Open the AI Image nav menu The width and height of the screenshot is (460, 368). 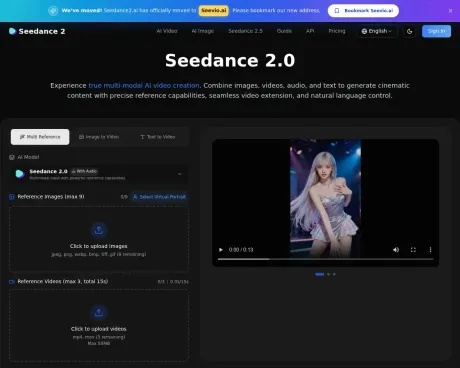tap(203, 31)
